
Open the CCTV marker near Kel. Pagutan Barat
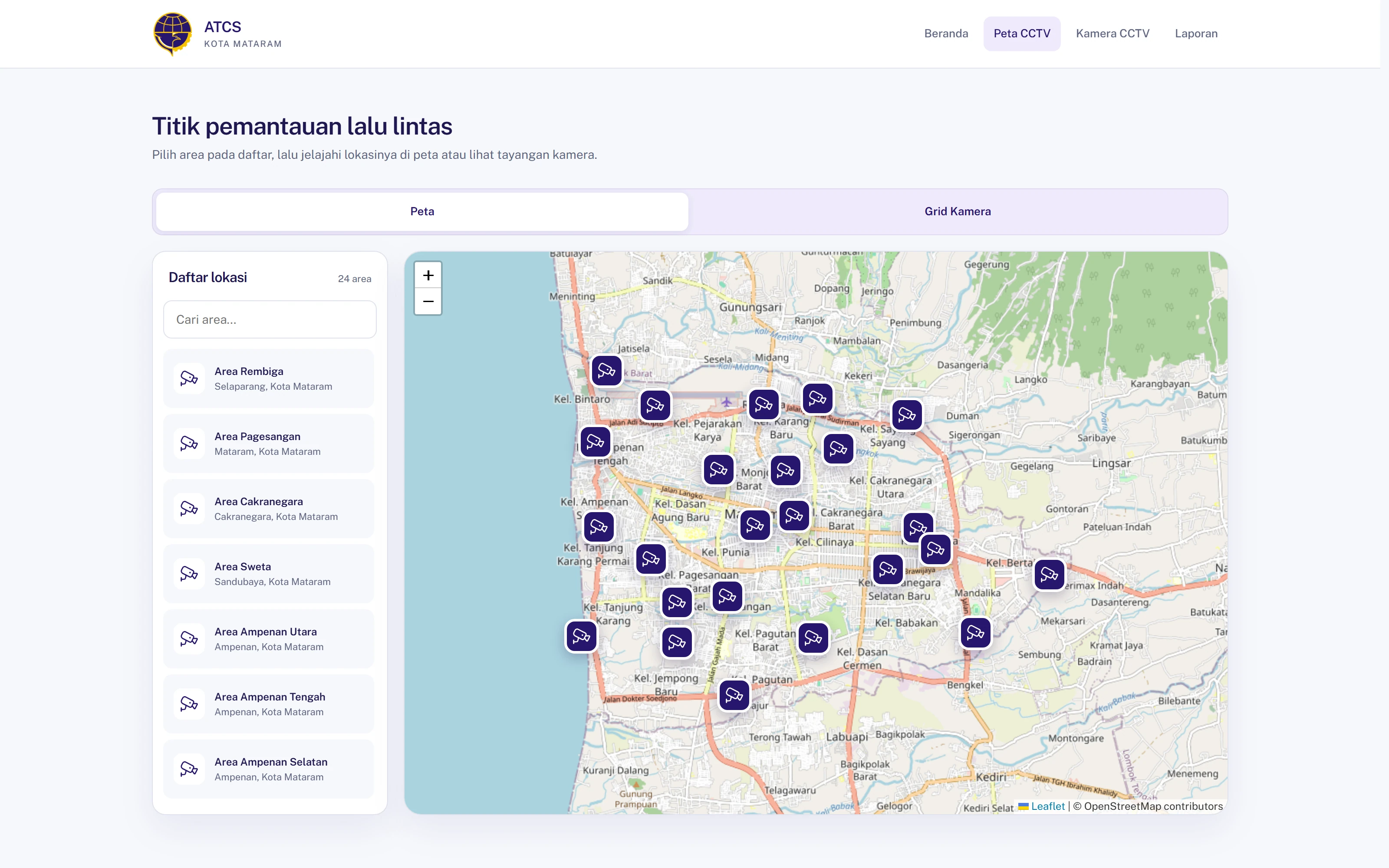[x=813, y=638]
